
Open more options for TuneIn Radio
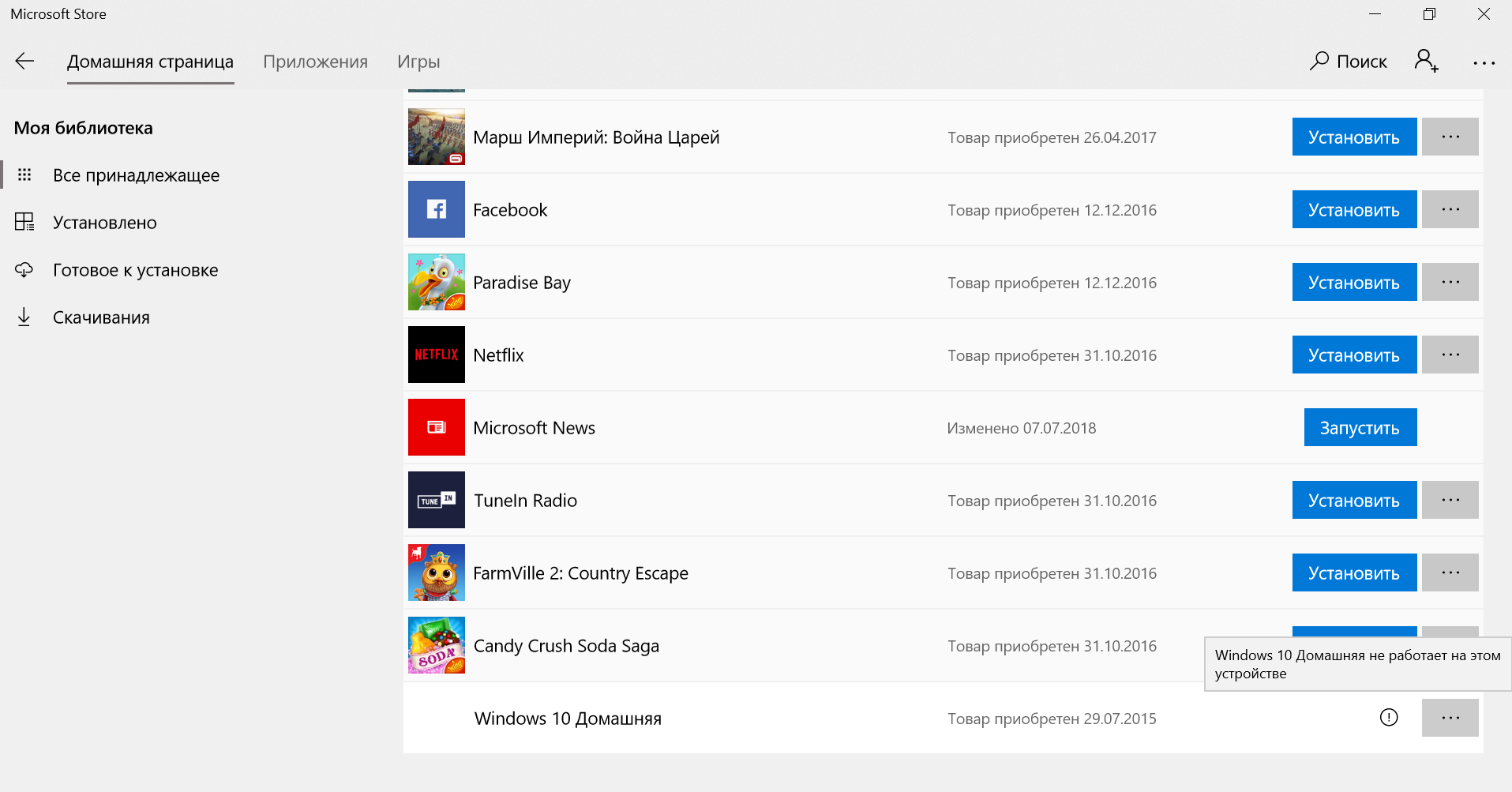tap(1450, 500)
